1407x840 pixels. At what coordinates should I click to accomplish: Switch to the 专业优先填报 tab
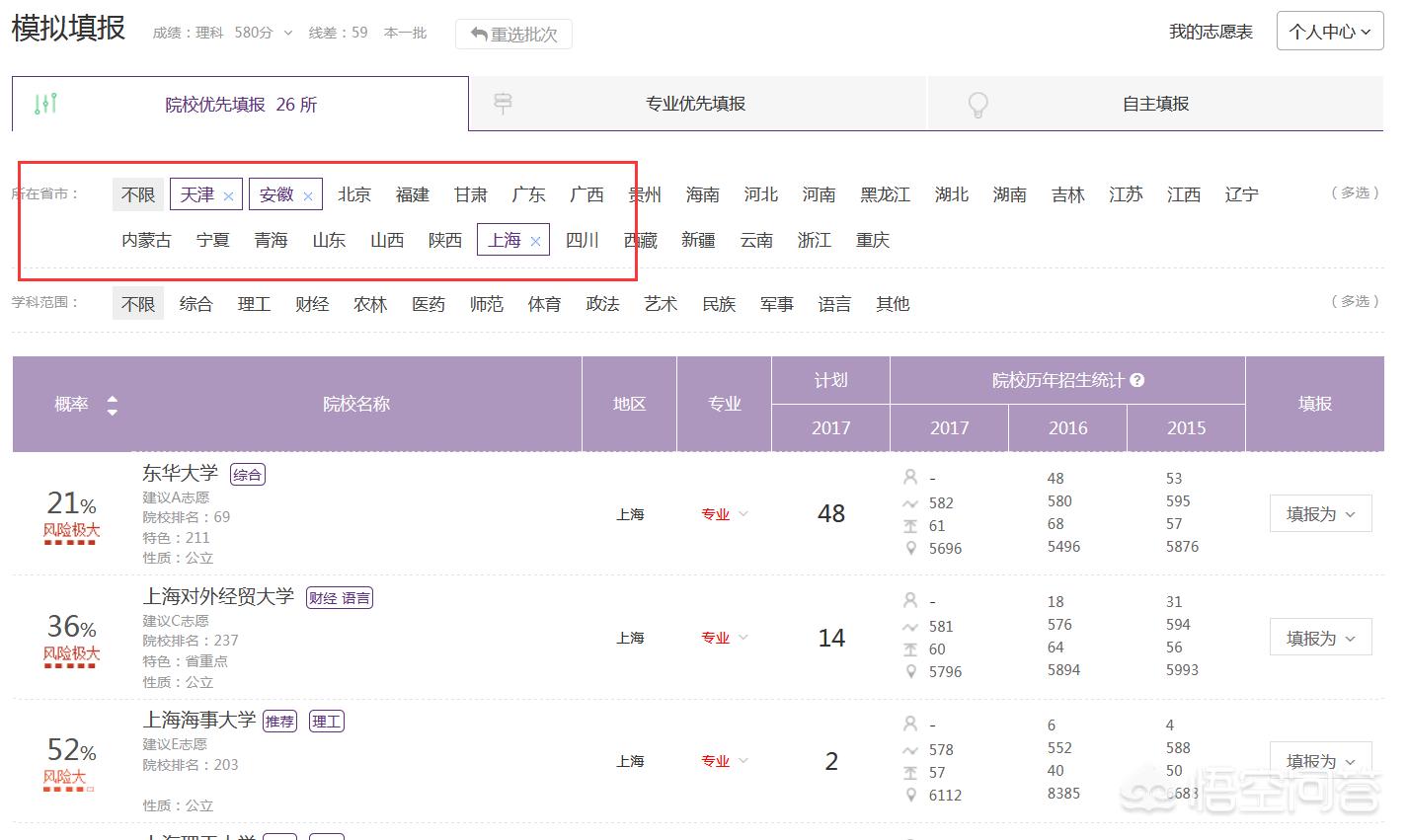[695, 104]
